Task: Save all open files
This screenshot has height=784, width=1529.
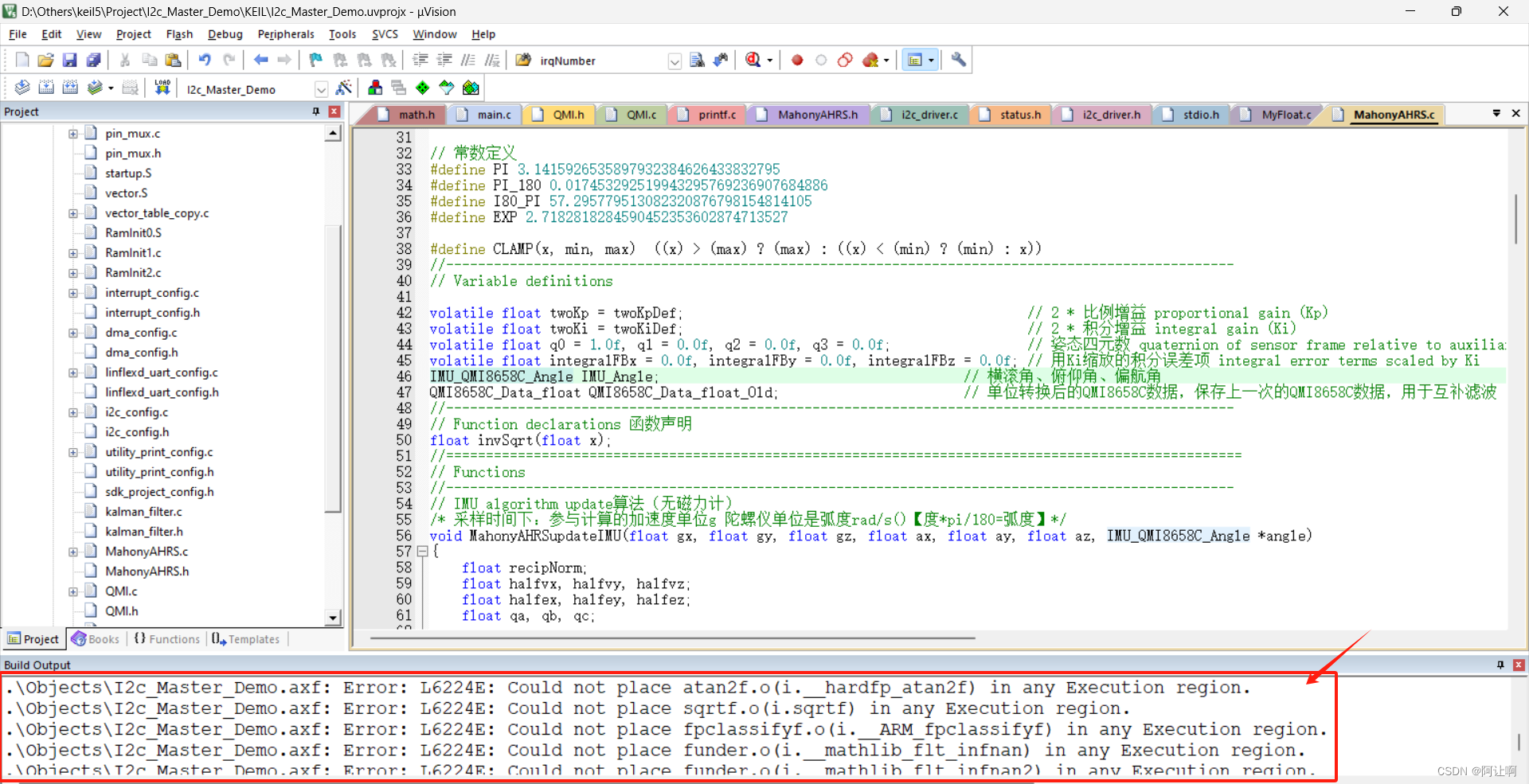Action: click(94, 60)
